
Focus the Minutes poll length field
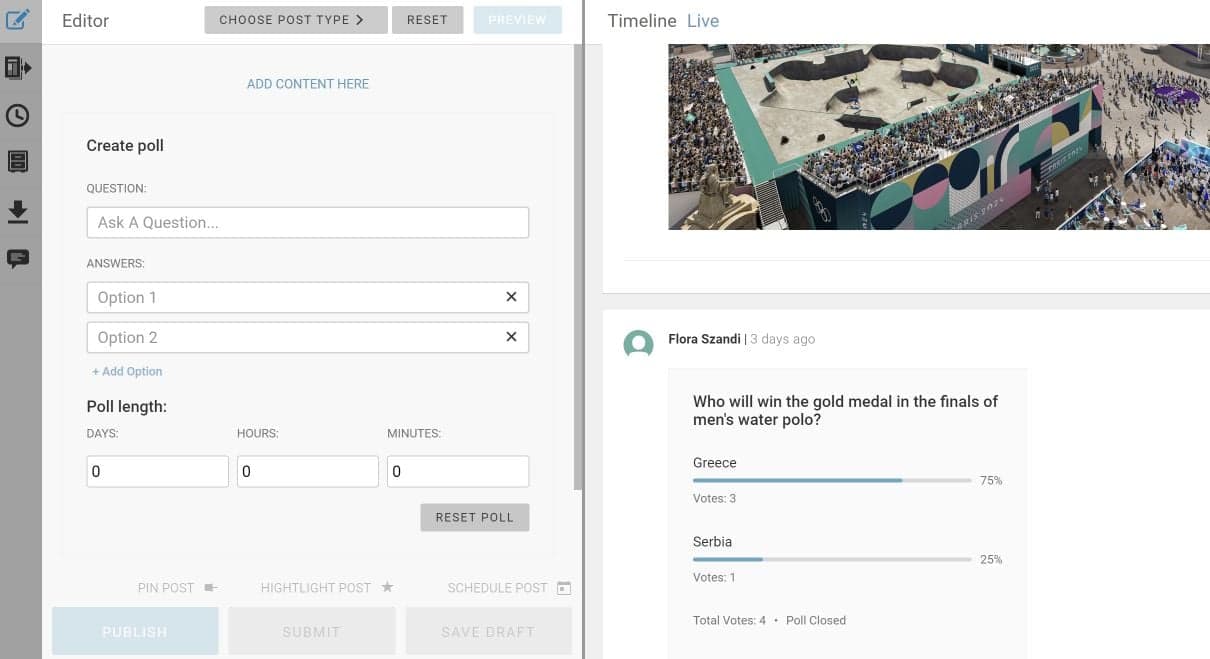coord(458,471)
